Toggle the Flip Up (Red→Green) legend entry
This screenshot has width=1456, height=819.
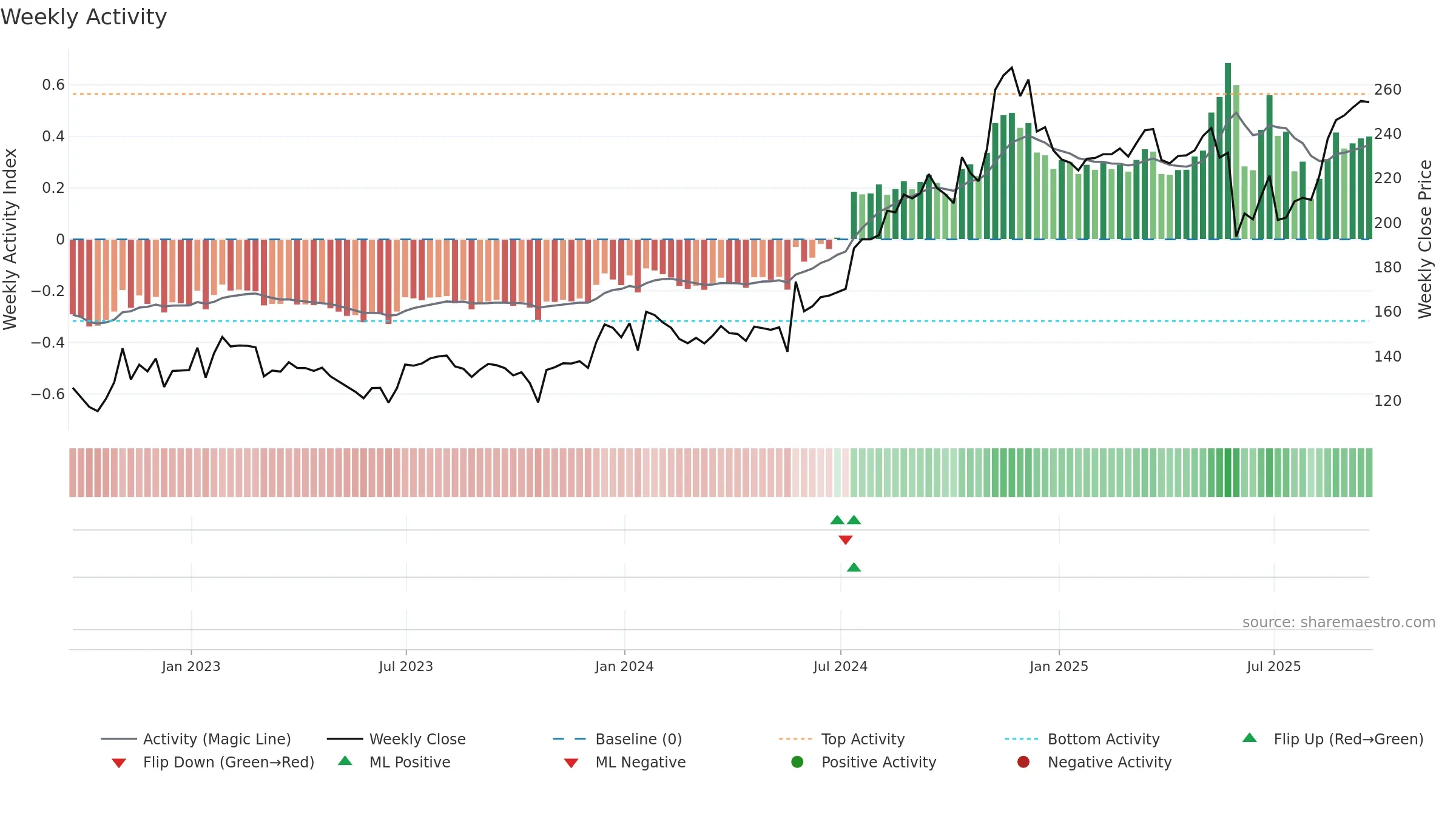(x=1333, y=739)
